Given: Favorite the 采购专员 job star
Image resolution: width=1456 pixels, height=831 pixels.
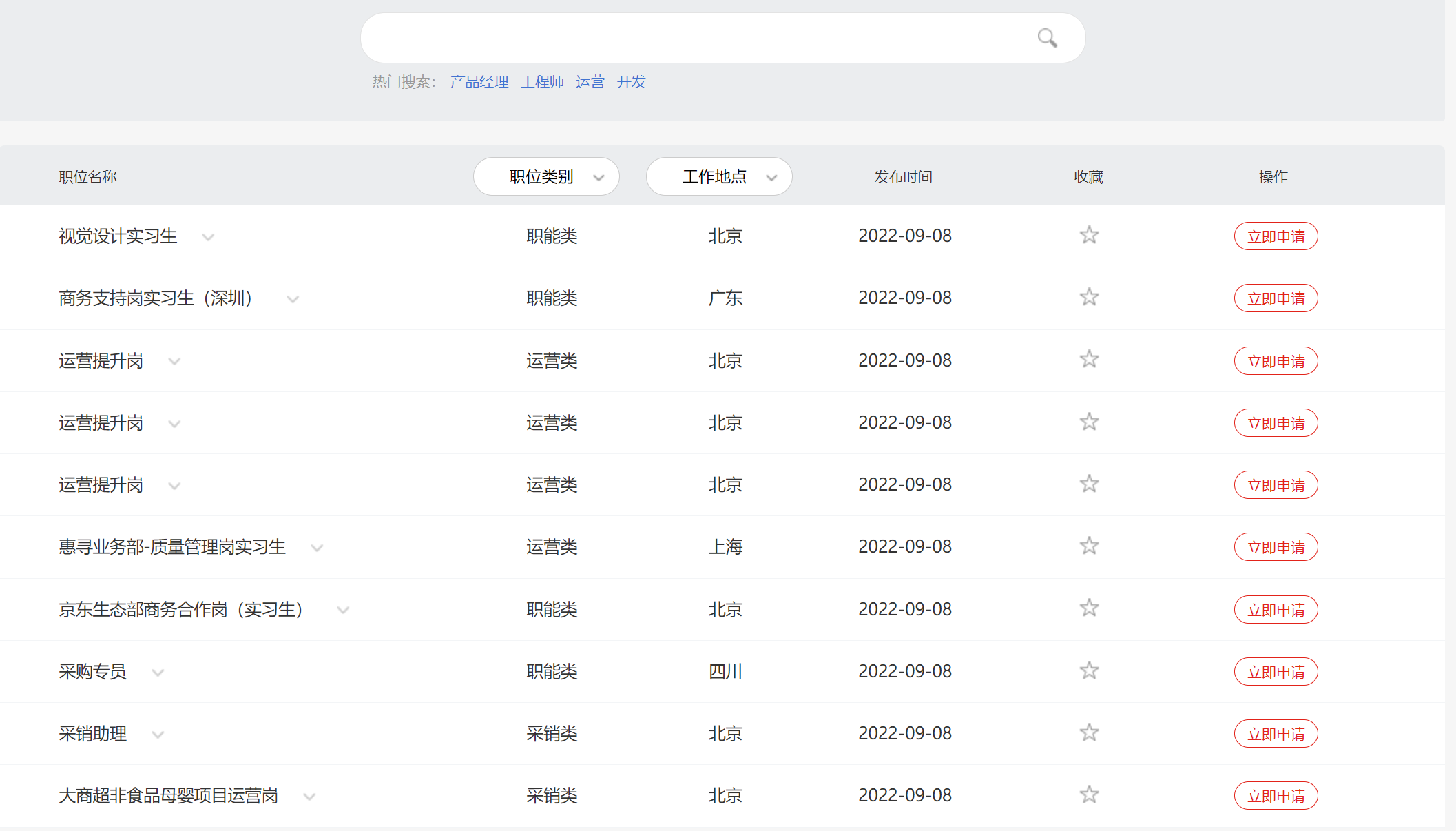Looking at the screenshot, I should point(1089,670).
